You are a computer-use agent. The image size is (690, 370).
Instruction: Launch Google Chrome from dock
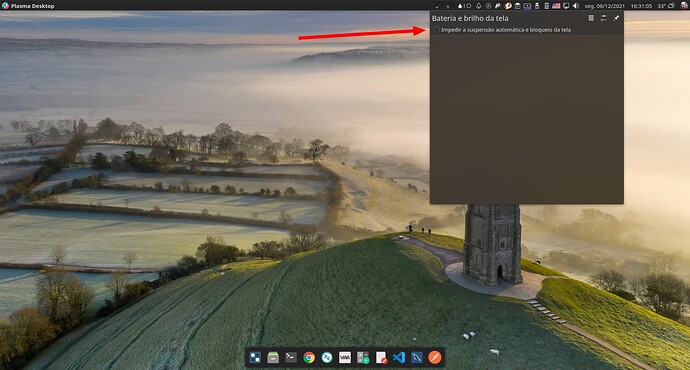309,357
